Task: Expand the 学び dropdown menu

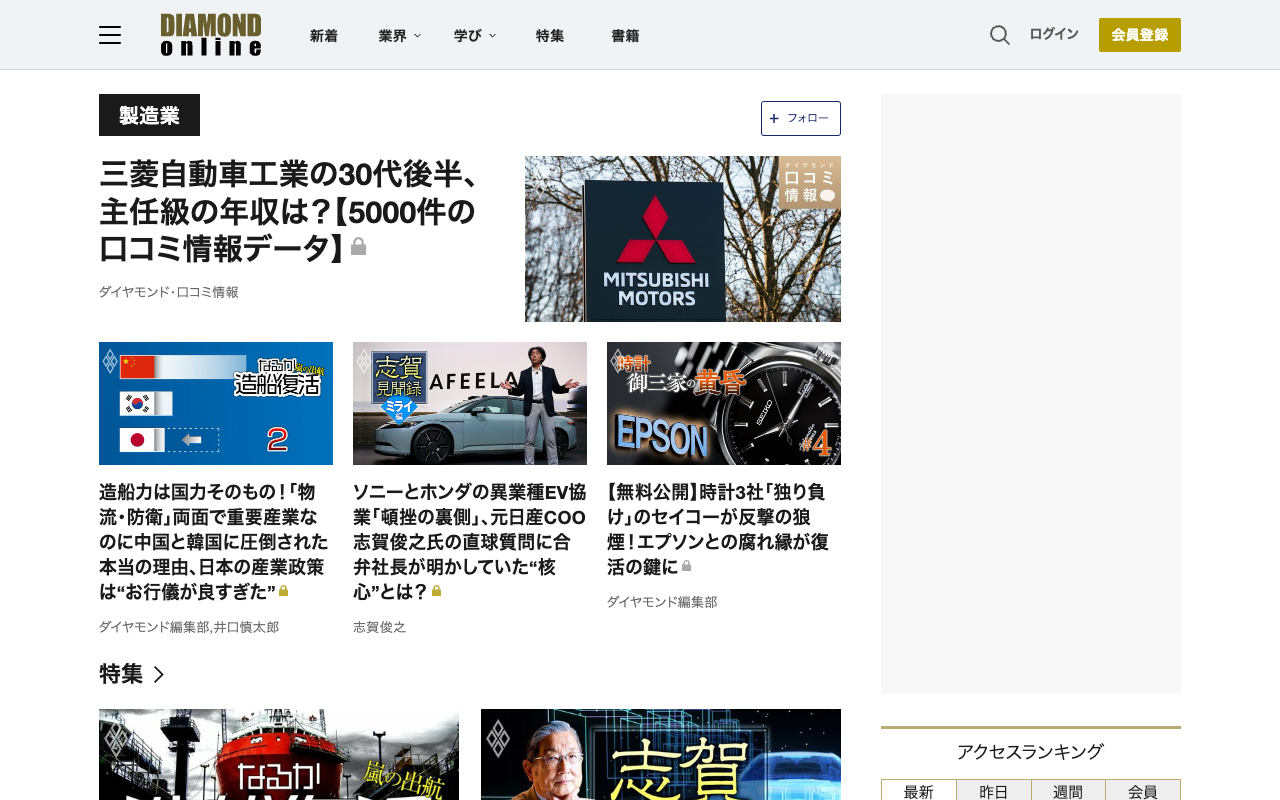Action: pyautogui.click(x=475, y=36)
